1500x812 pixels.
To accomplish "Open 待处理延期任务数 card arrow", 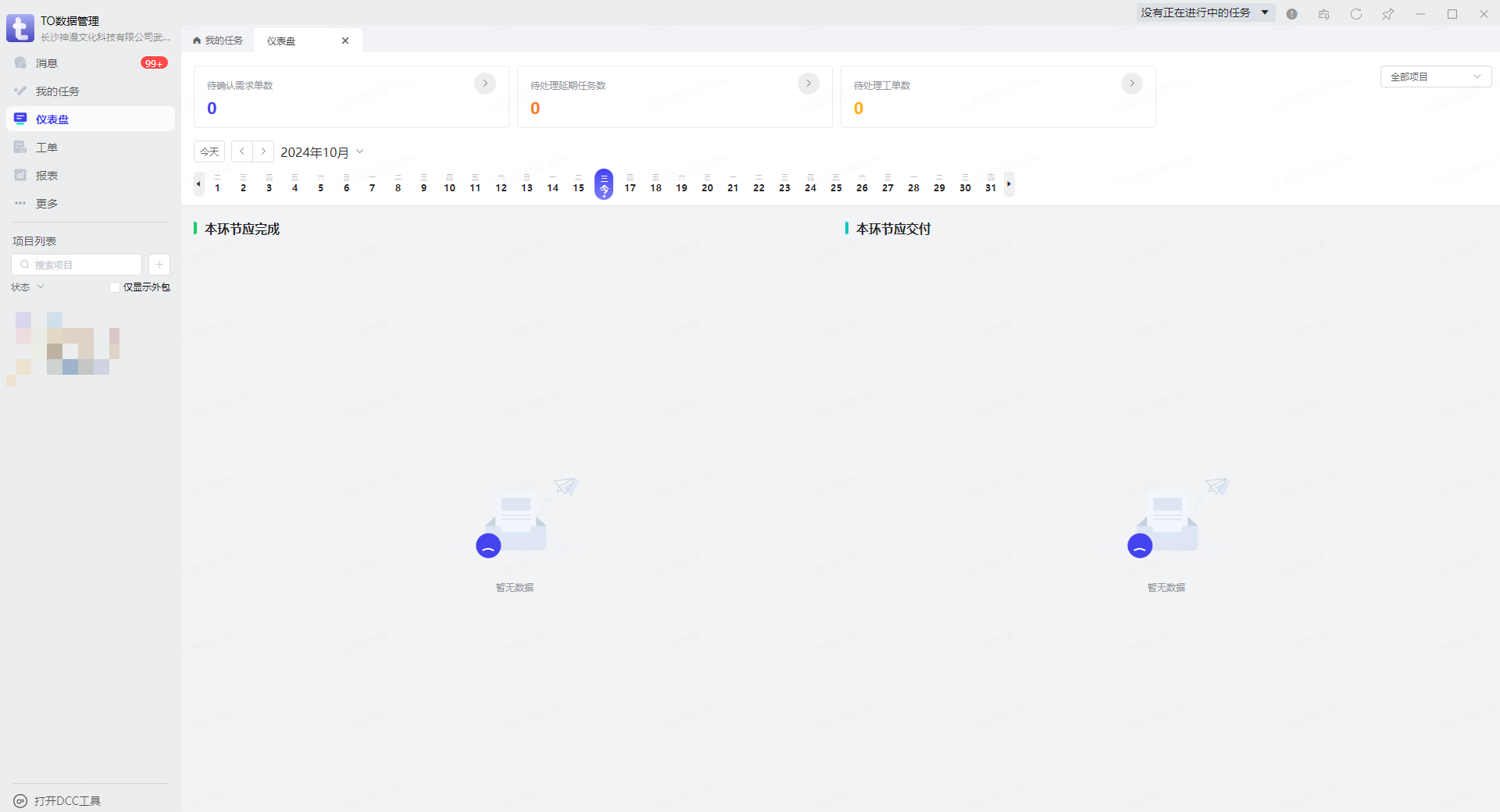I will coord(808,84).
